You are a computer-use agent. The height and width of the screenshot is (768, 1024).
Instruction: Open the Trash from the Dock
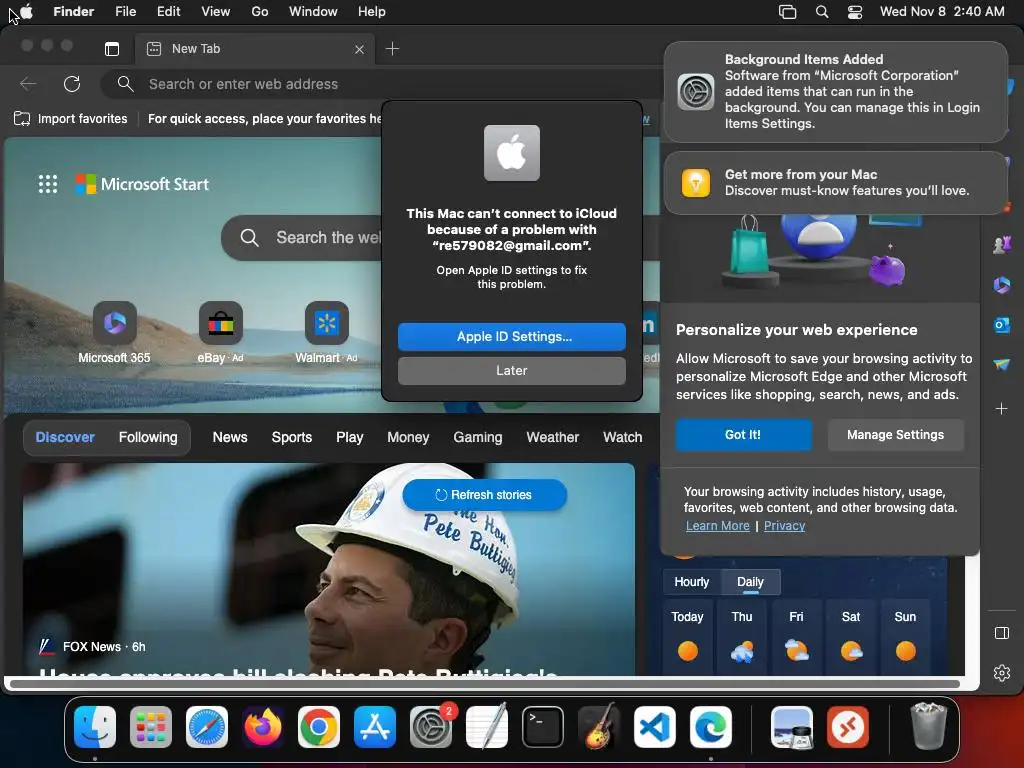coord(928,726)
